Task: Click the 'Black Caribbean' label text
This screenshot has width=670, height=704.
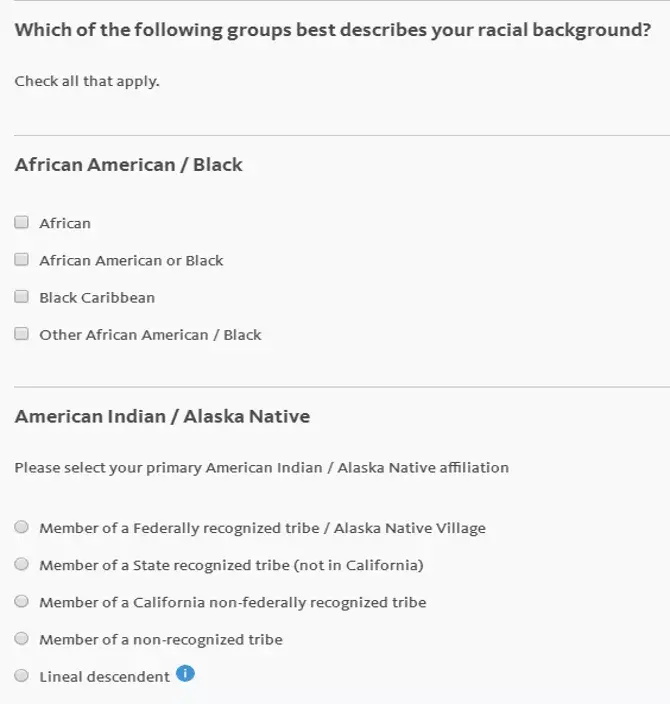Action: point(97,298)
